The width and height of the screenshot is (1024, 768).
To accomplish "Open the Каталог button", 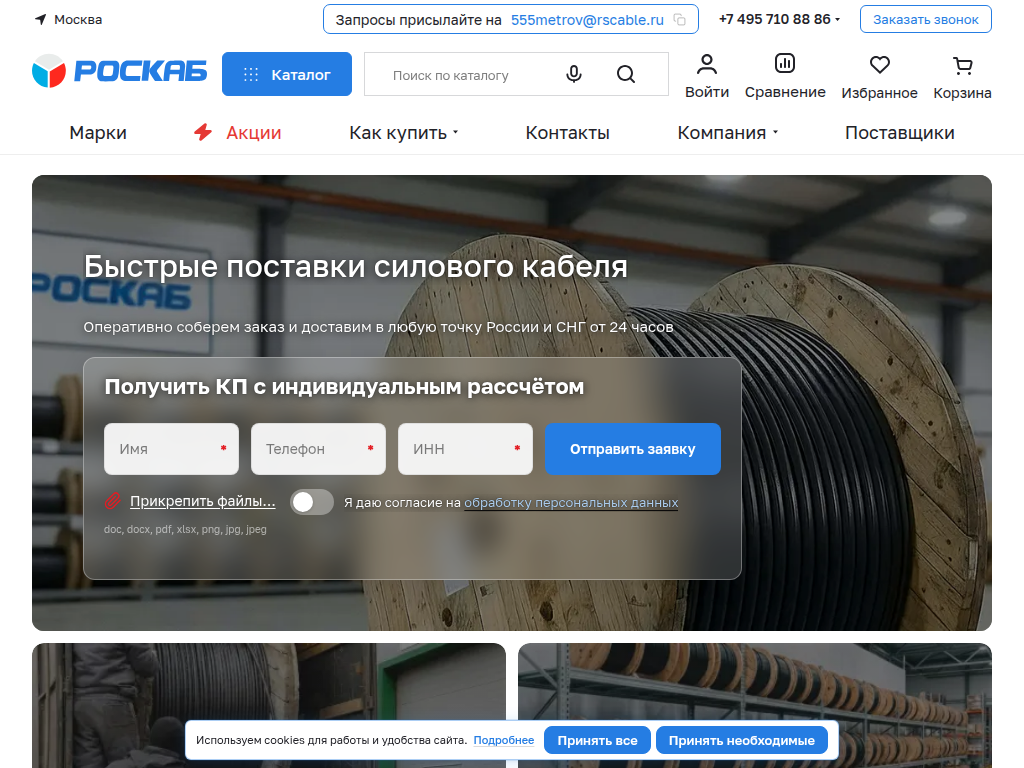I will pyautogui.click(x=287, y=74).
